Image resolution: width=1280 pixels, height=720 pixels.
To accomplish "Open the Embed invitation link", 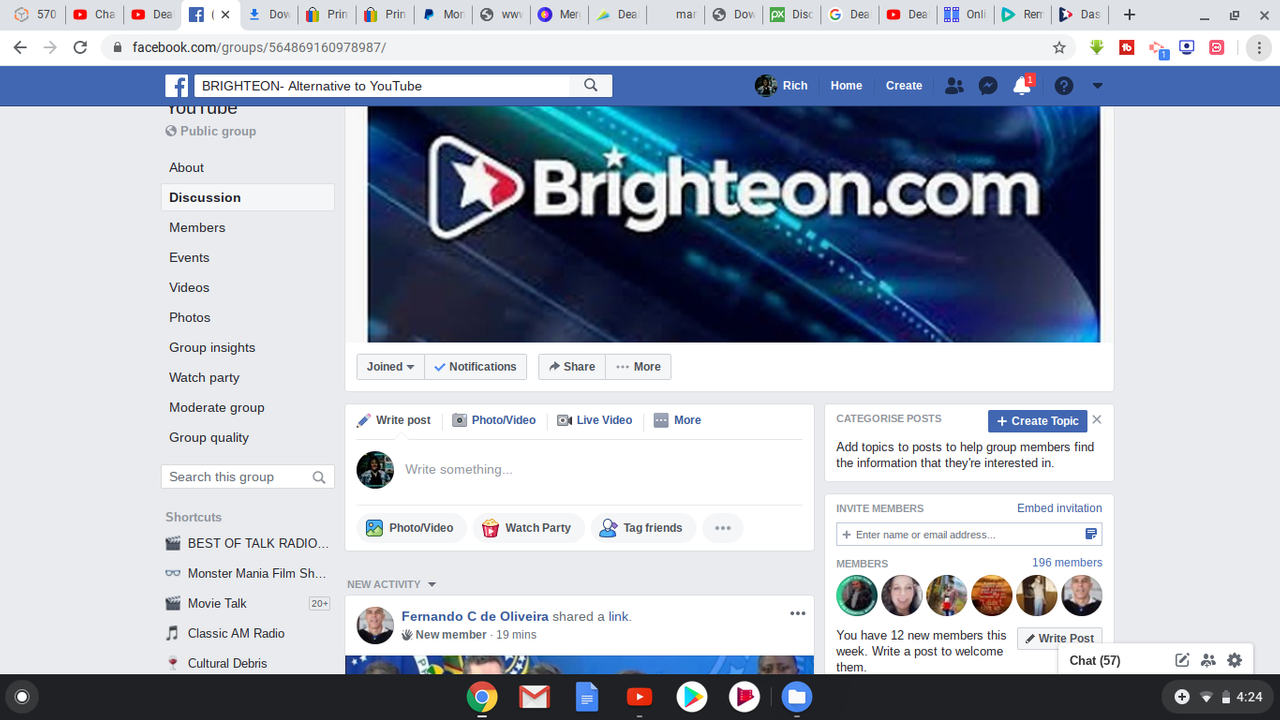I will coord(1059,508).
